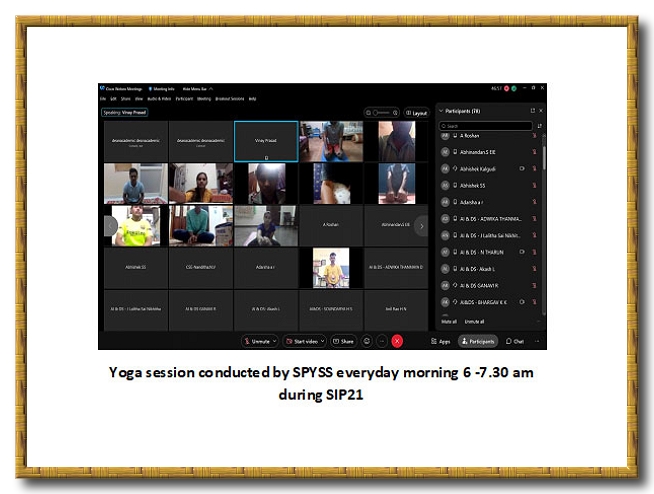Expand the Start video options arrow
The width and height of the screenshot is (654, 494).
[x=323, y=341]
